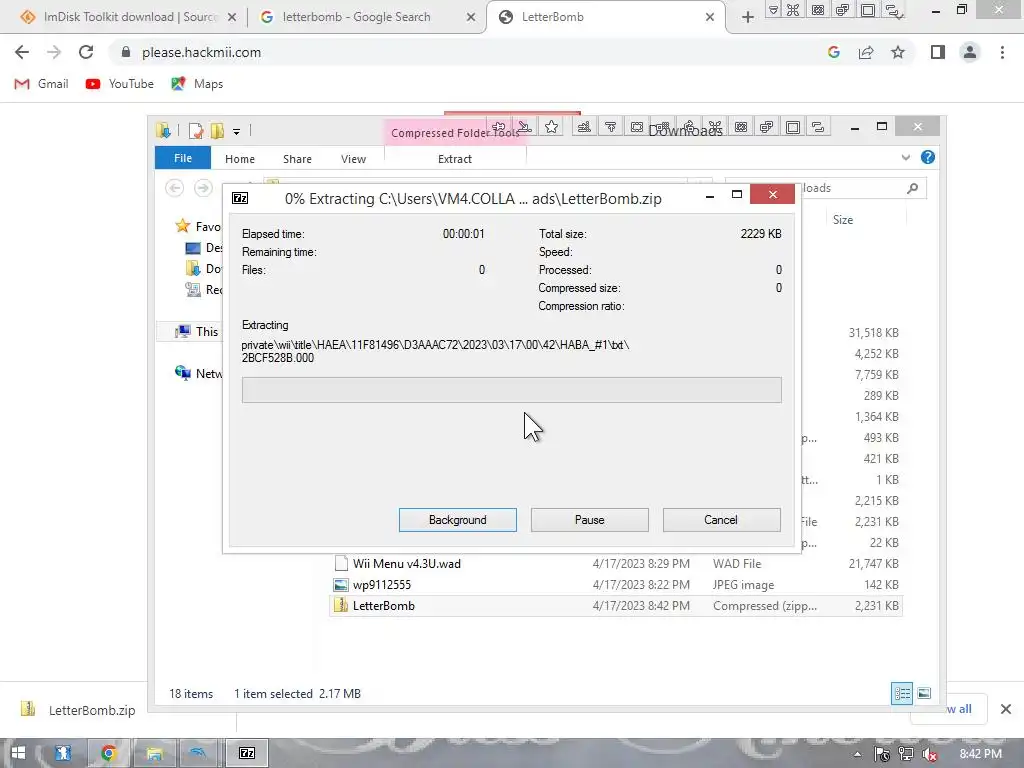This screenshot has height=768, width=1024.
Task: Cancel the LetterBomb.zip extraction
Action: [721, 520]
